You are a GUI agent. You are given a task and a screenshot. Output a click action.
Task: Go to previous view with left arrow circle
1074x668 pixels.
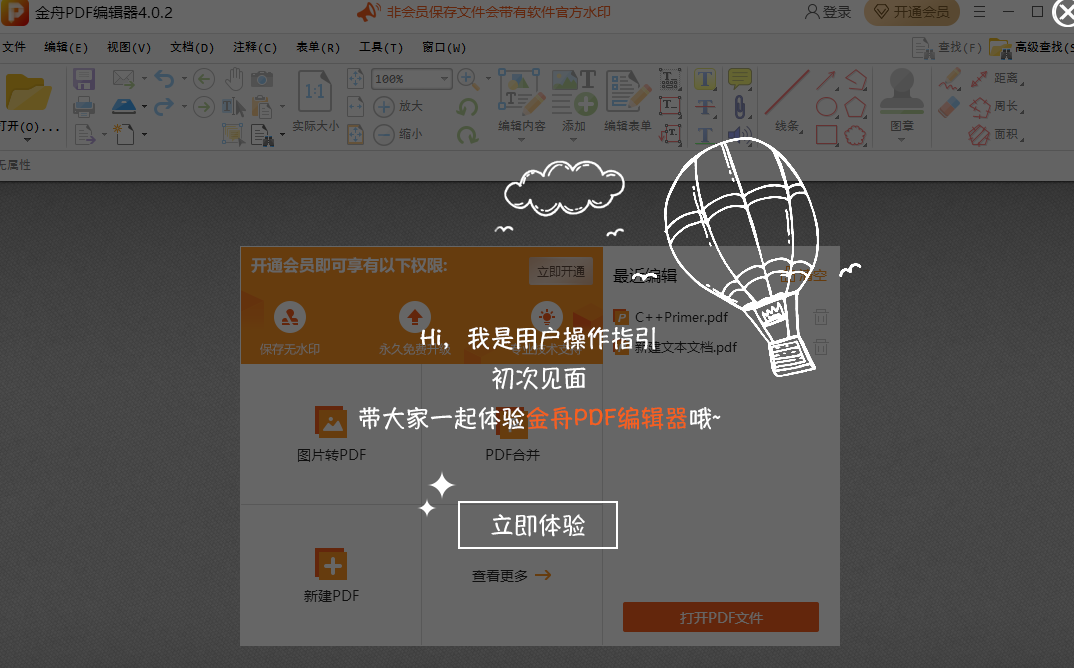click(x=203, y=79)
